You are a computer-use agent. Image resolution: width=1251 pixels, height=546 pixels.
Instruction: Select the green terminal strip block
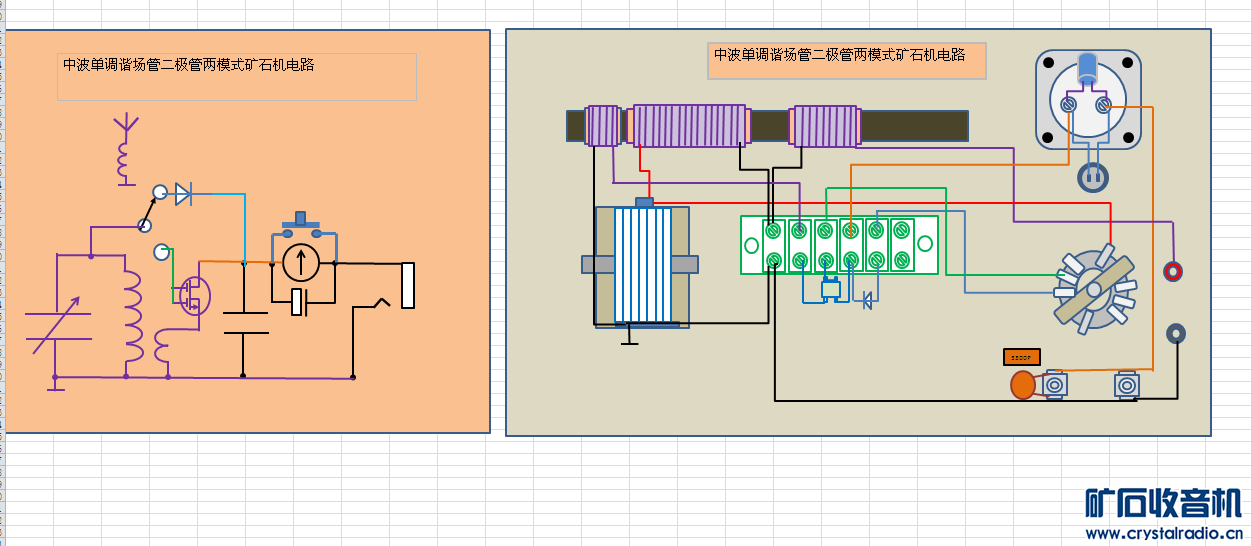click(x=838, y=245)
